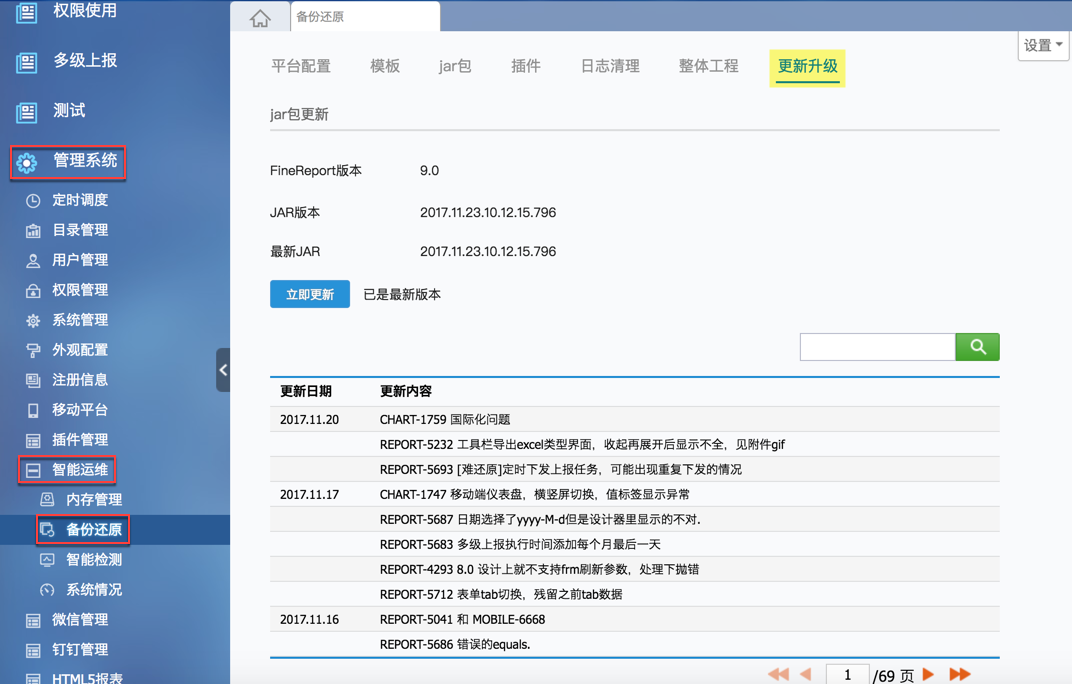The image size is (1072, 684).
Task: Click the 系统管理 gear icon
Action: 33,321
